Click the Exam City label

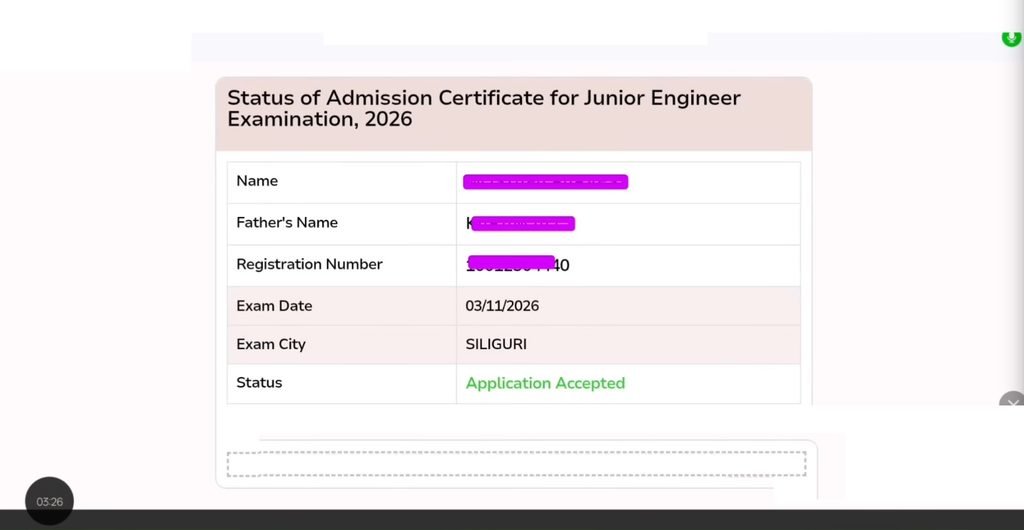tap(271, 345)
